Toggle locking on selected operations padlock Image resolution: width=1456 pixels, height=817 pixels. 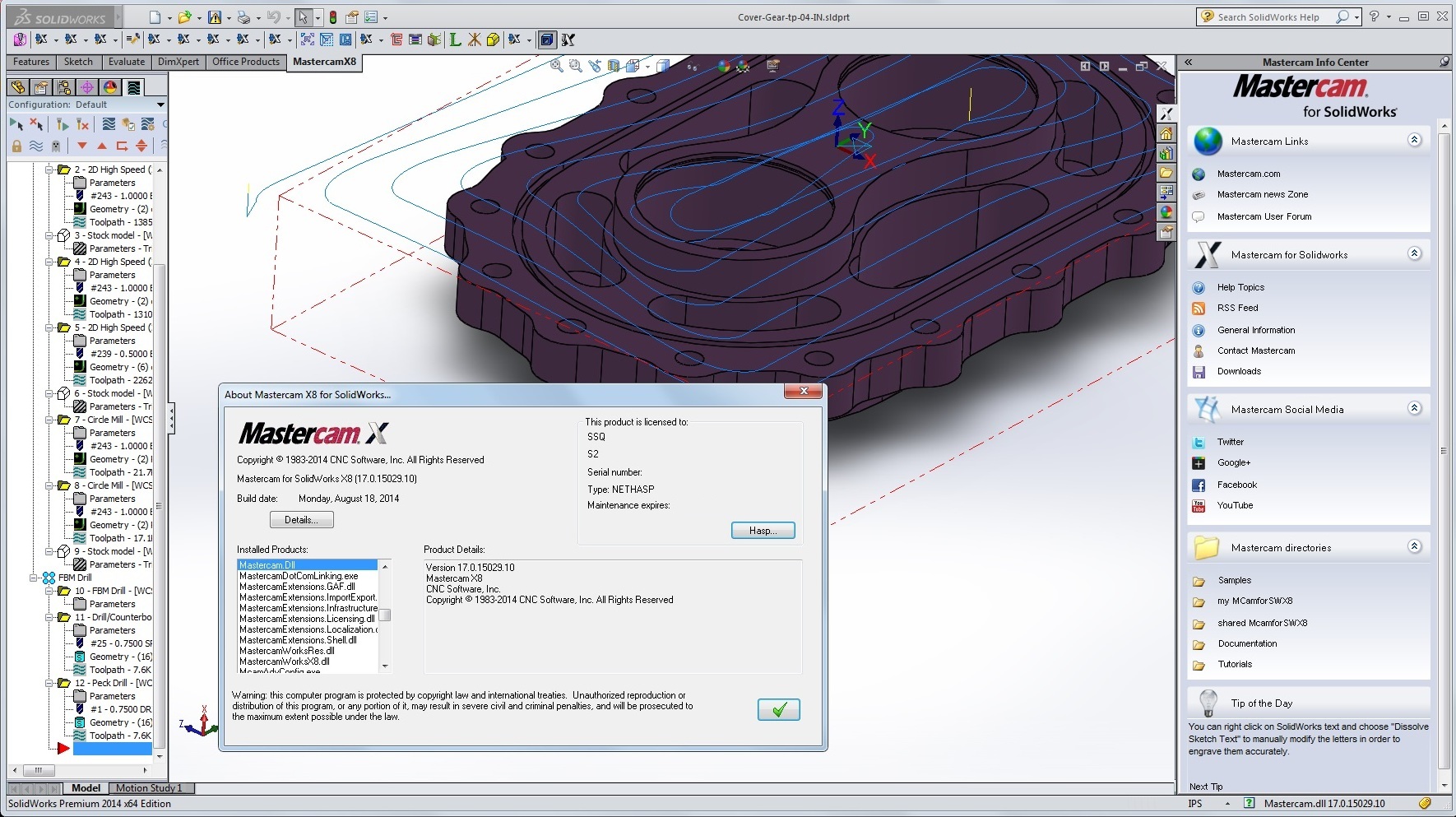coord(16,146)
